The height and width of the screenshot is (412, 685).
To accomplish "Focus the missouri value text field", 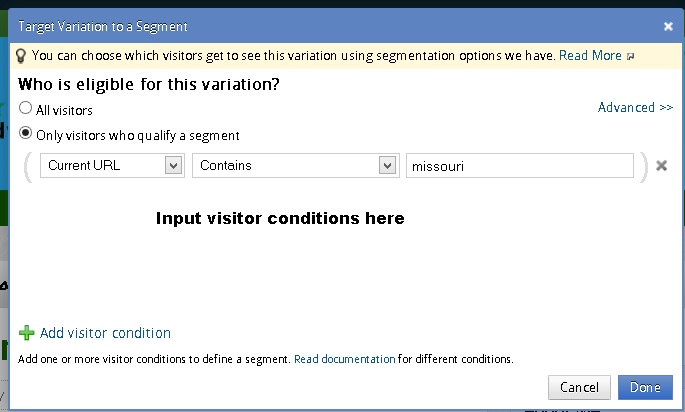I will pos(519,166).
